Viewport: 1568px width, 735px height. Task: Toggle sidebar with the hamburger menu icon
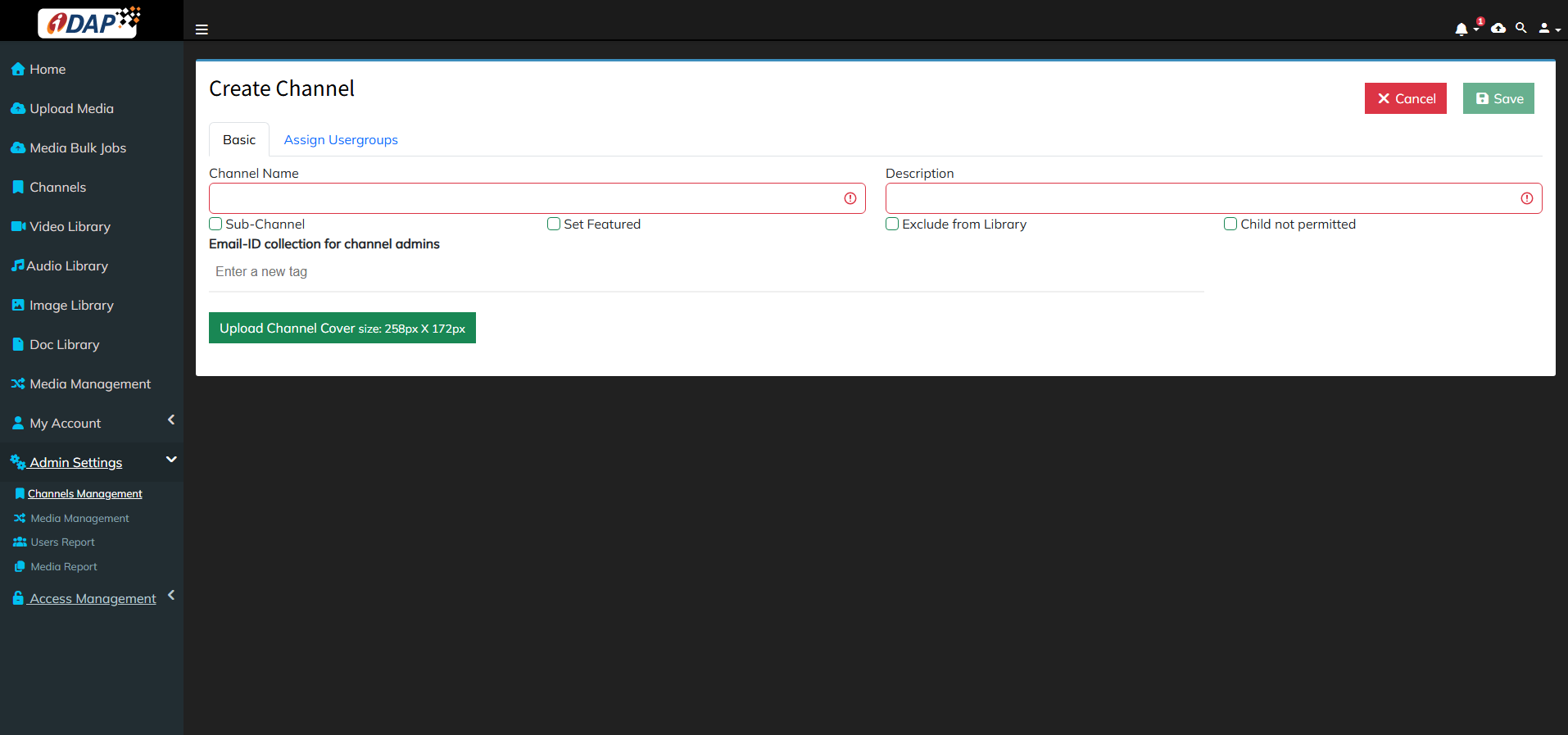pos(202,29)
